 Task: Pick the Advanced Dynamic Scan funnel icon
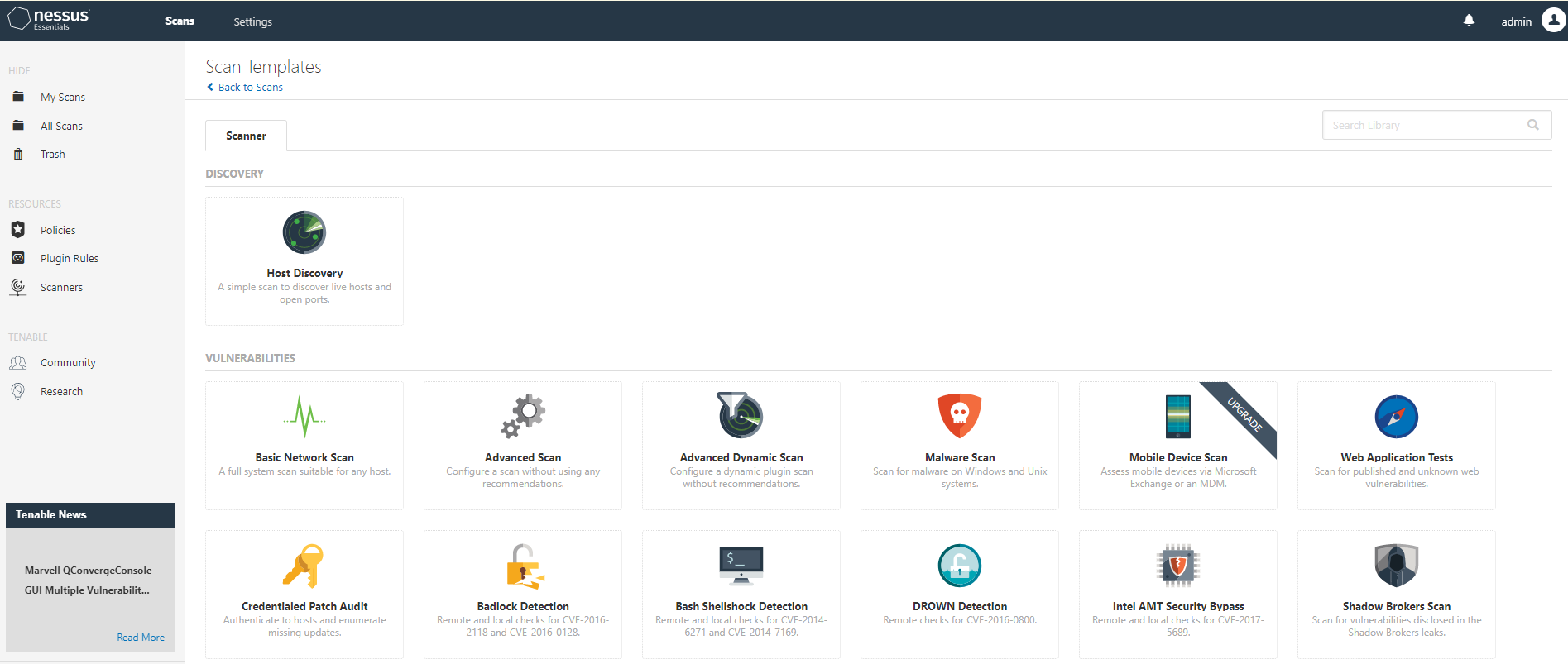[x=741, y=415]
